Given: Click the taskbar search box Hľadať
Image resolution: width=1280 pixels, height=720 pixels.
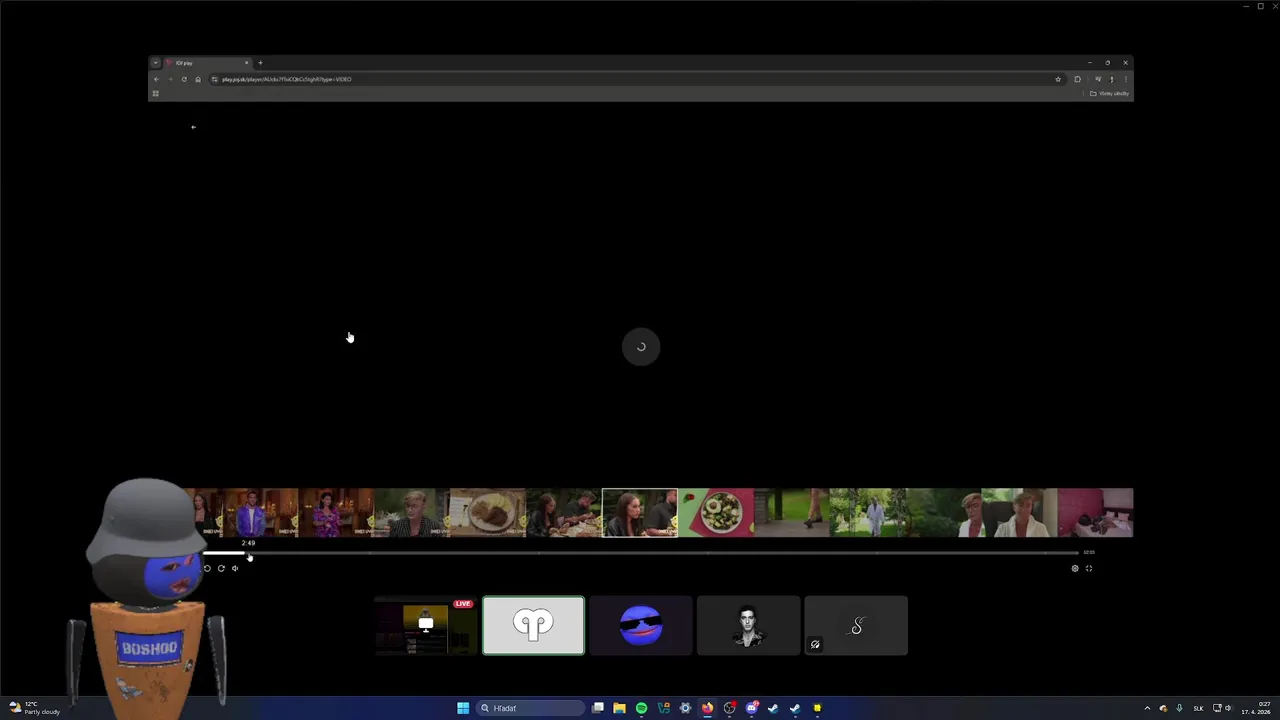Looking at the screenshot, I should 530,708.
